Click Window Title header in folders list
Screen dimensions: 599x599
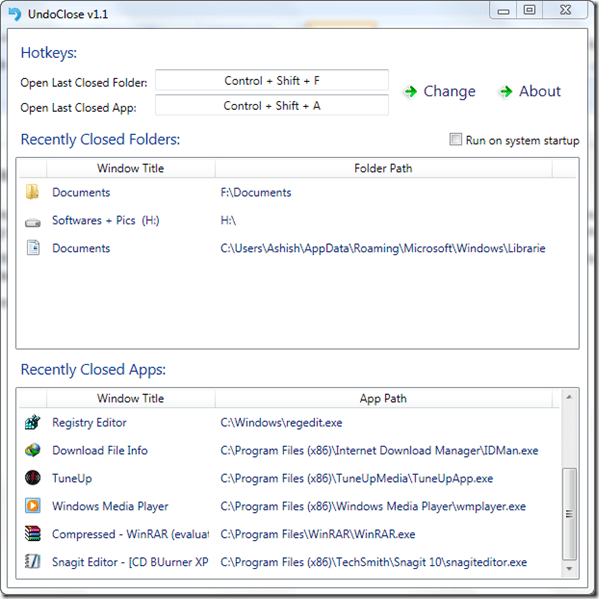[130, 168]
